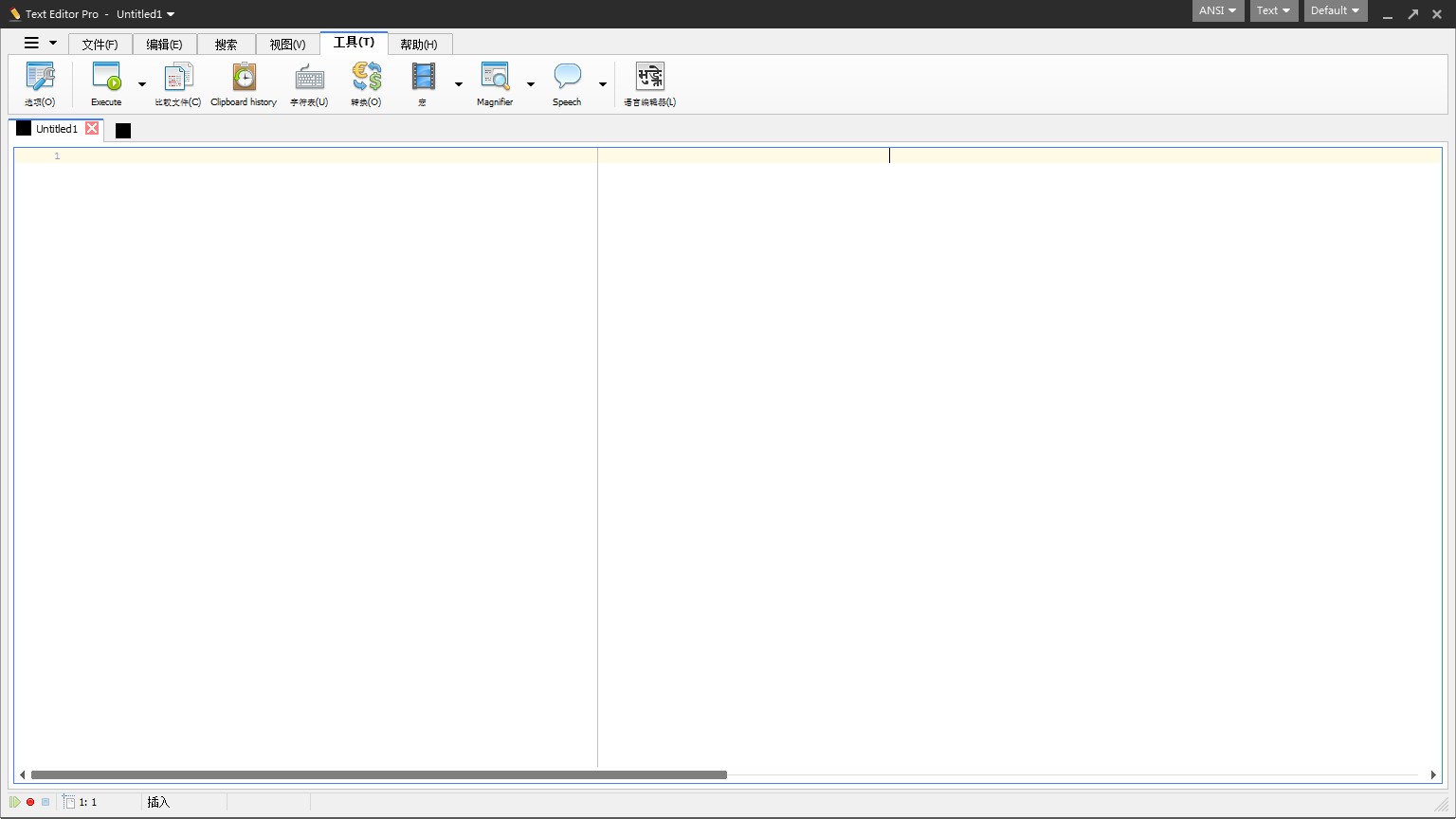Expand the Execute dropdown arrow
This screenshot has width=1456, height=819.
(x=142, y=84)
